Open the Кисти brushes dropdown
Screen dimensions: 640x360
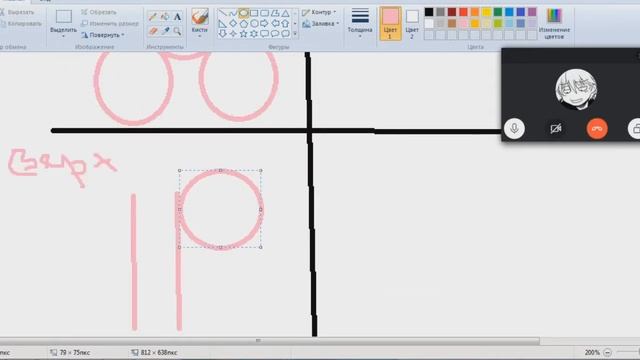coord(200,36)
